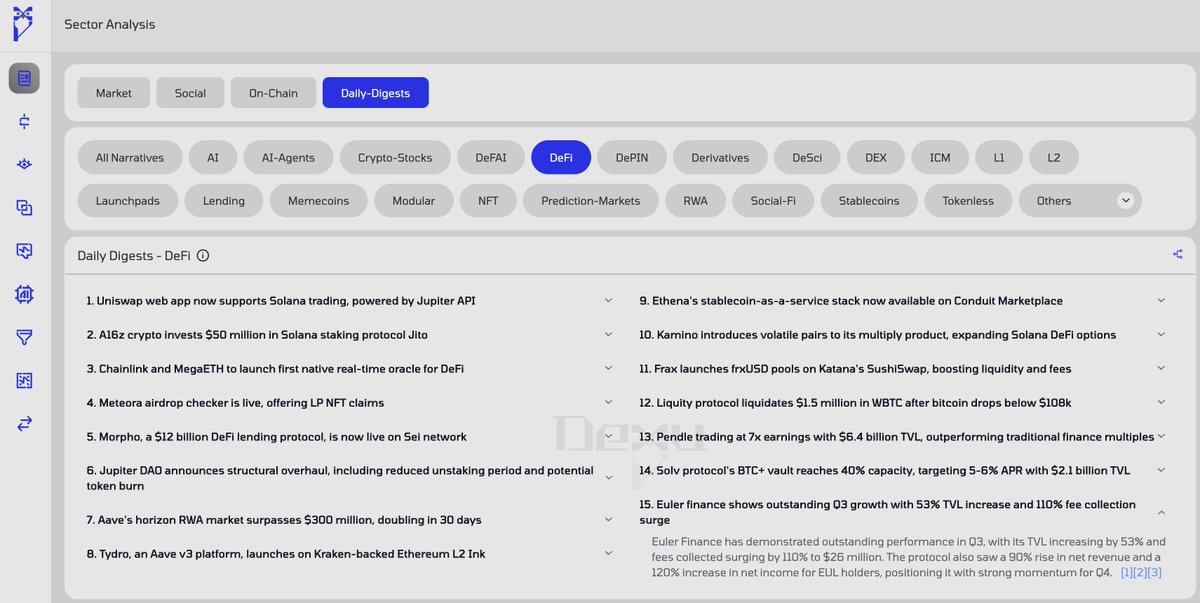Select the AI narrative filter
The image size is (1200, 603).
tap(213, 158)
